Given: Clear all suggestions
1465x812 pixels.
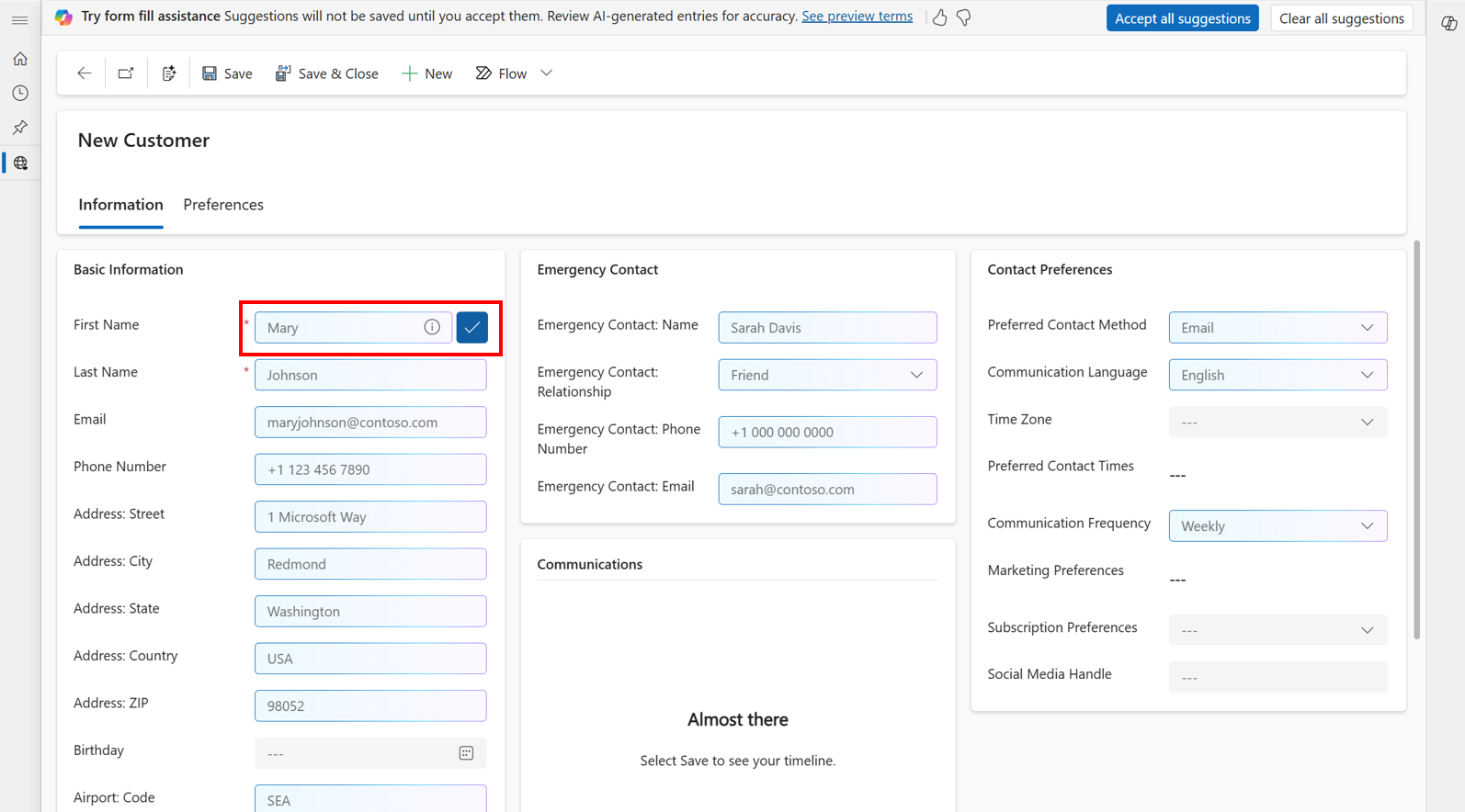Looking at the screenshot, I should coord(1342,18).
